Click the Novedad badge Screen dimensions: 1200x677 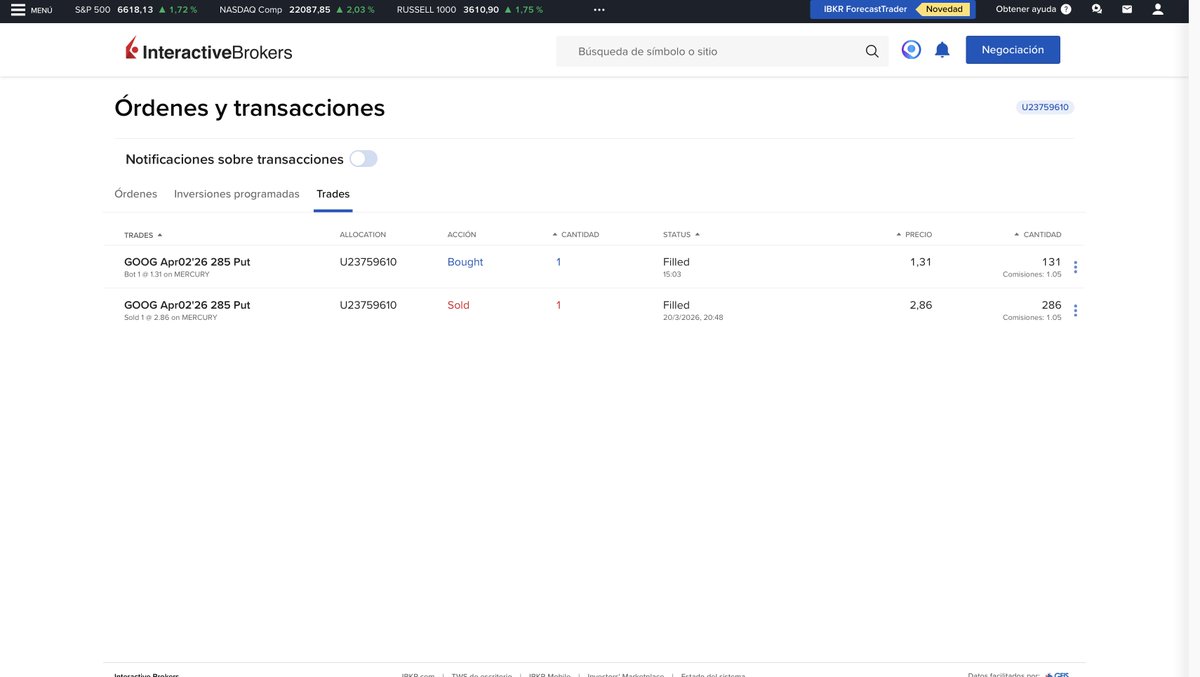click(944, 9)
